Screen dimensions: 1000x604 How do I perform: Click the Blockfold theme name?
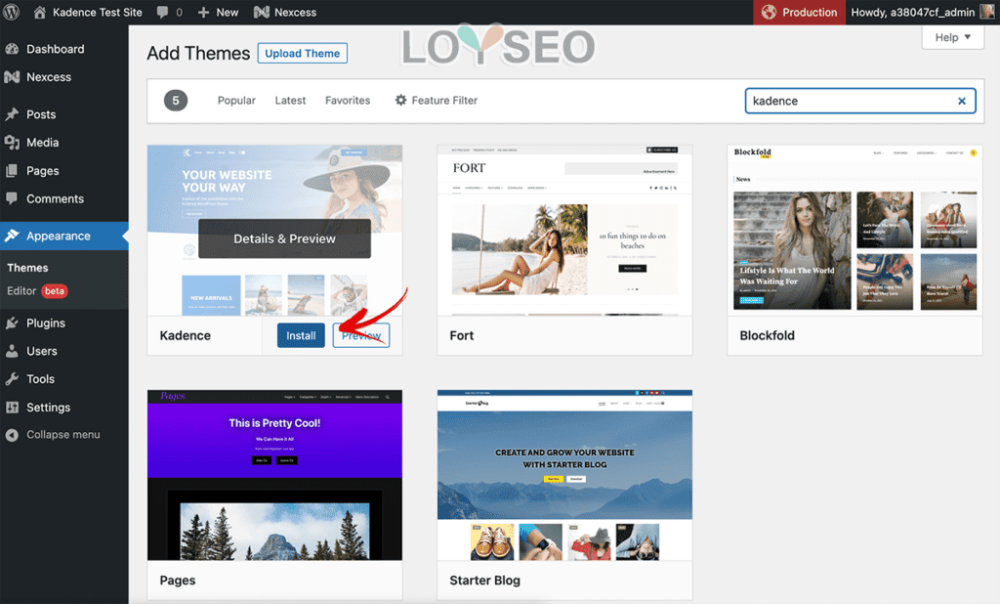767,335
